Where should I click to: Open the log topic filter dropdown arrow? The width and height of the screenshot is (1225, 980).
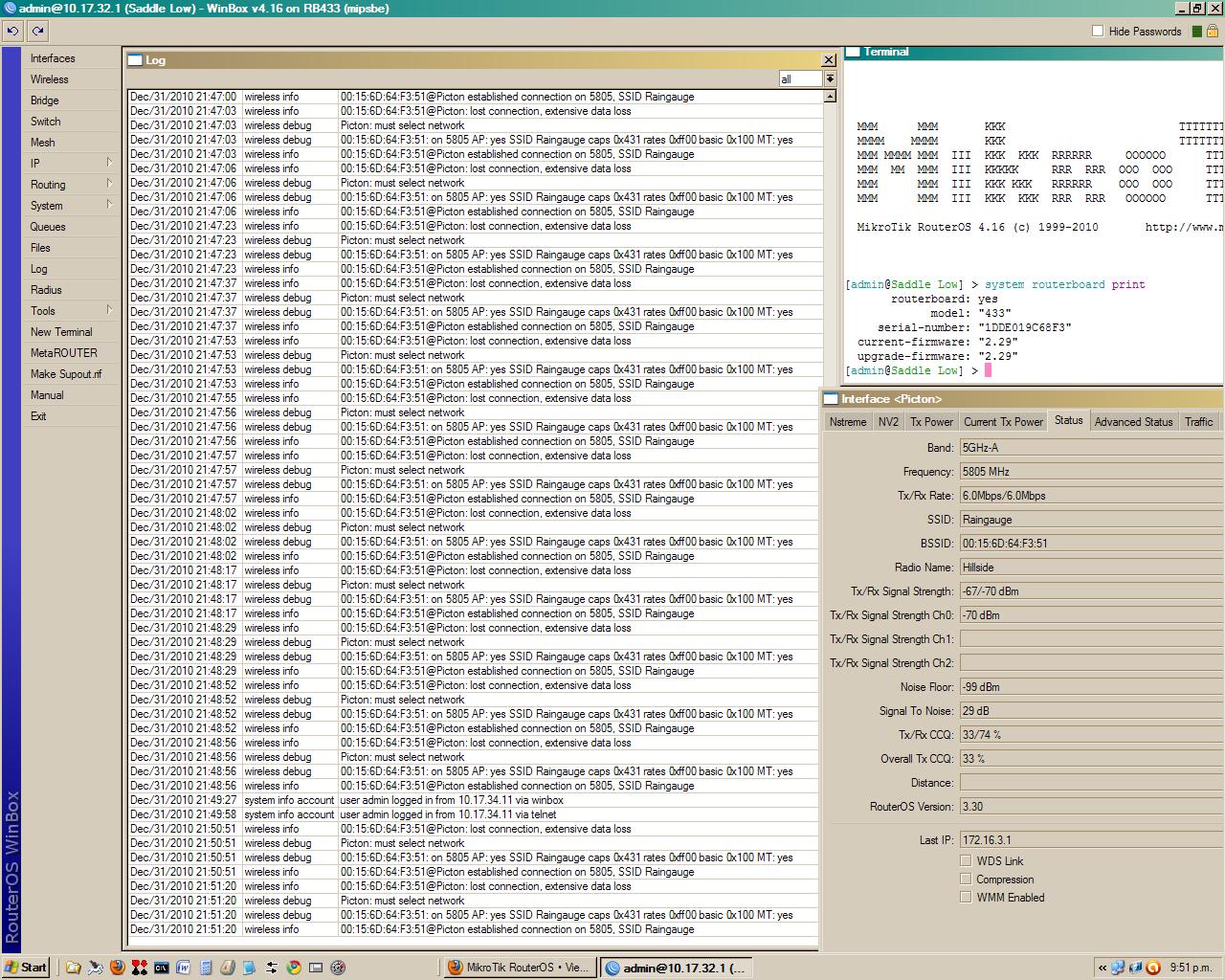click(x=830, y=79)
